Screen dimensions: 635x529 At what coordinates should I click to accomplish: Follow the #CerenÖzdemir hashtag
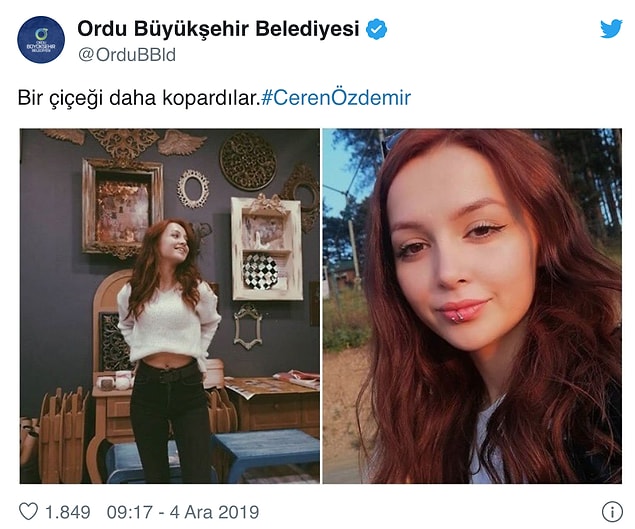(336, 98)
